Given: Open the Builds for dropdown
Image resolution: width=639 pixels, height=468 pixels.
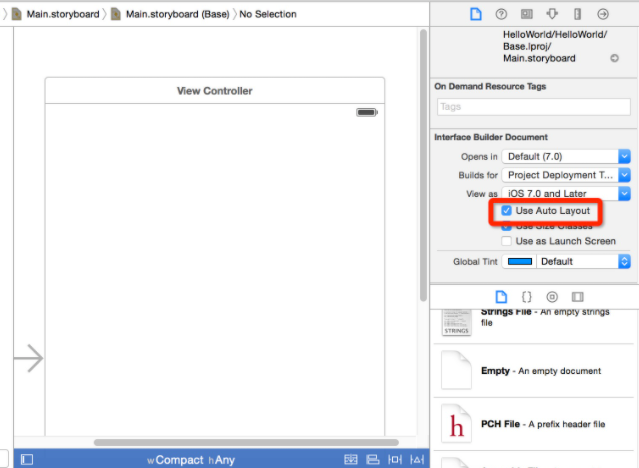Looking at the screenshot, I should tap(566, 175).
